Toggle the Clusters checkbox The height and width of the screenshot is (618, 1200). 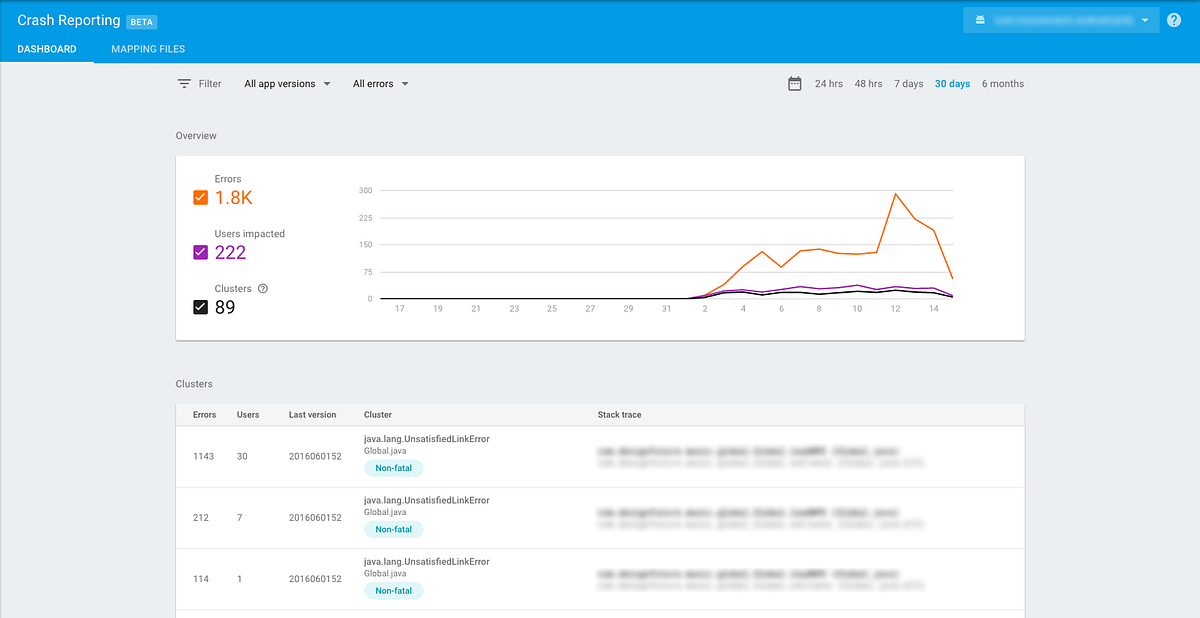pos(200,307)
